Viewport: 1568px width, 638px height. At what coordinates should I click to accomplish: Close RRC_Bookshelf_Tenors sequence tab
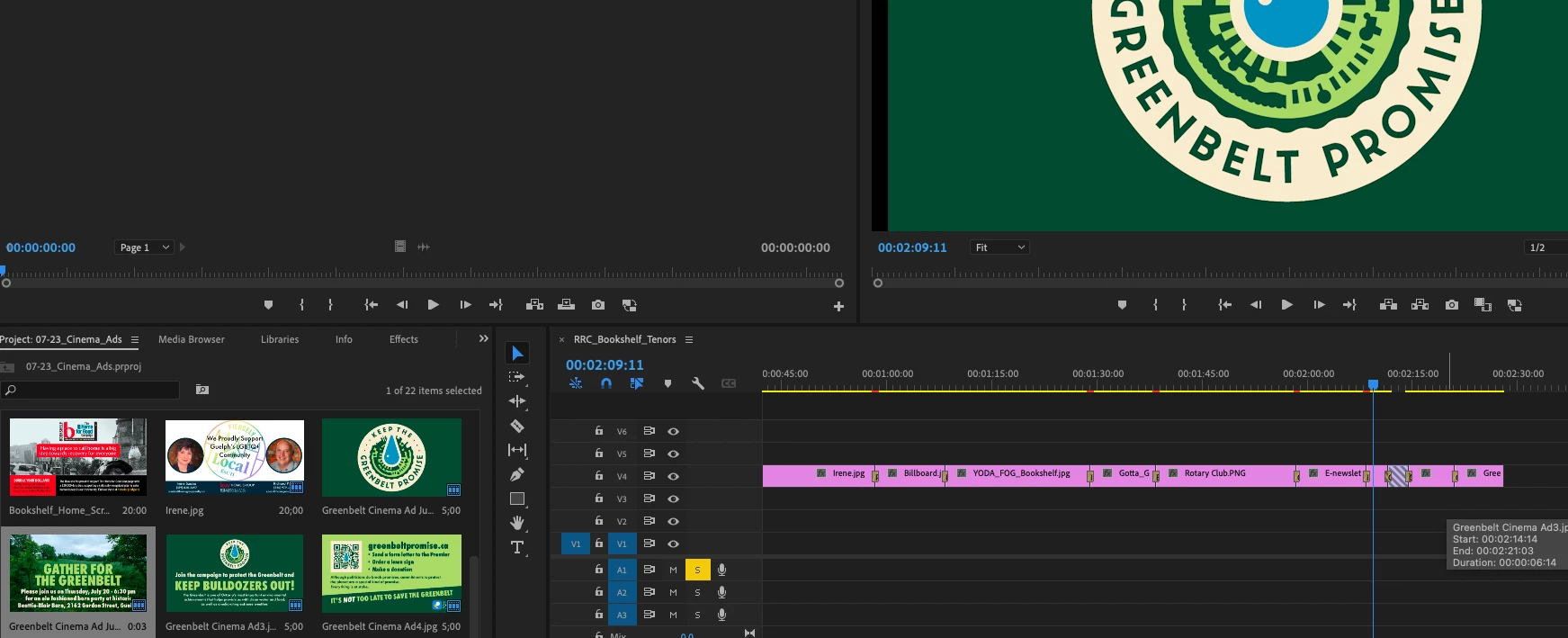tap(561, 339)
